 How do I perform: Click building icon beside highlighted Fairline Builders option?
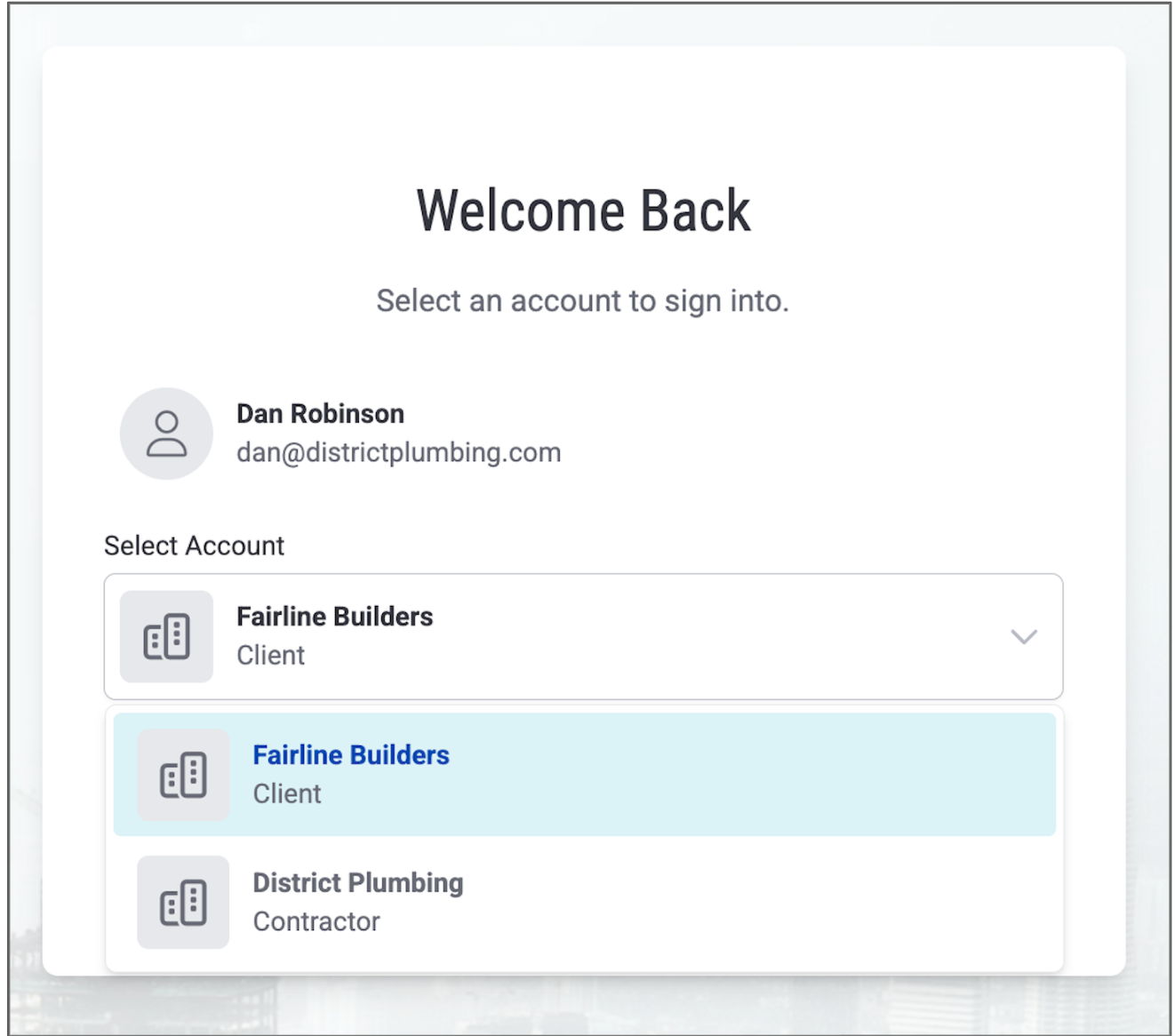pyautogui.click(x=183, y=775)
